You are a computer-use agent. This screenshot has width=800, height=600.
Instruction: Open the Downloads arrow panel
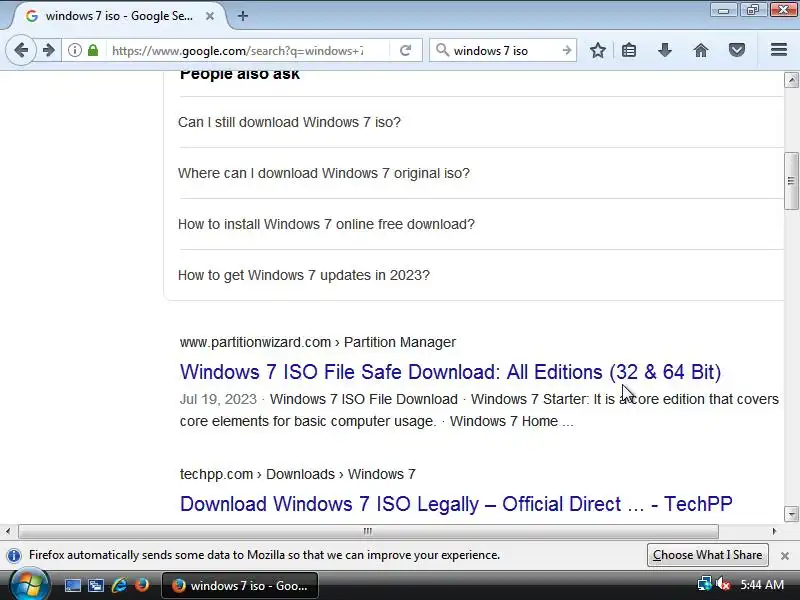coord(665,50)
